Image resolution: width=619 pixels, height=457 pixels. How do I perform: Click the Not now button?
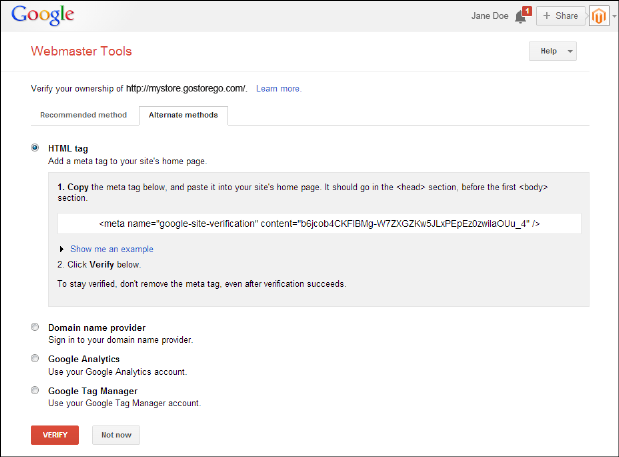point(115,435)
